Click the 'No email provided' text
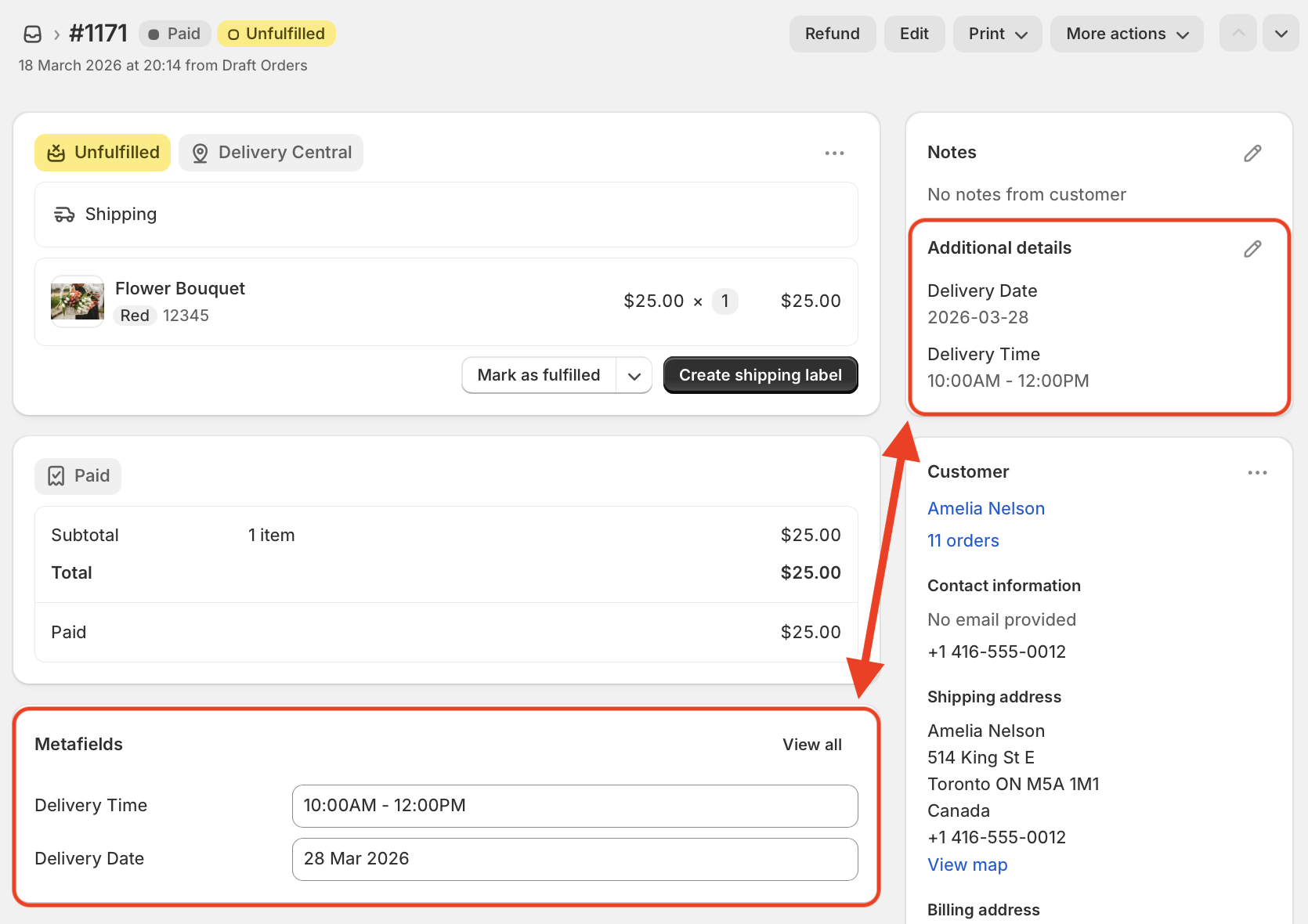The height and width of the screenshot is (924, 1308). (x=1002, y=619)
